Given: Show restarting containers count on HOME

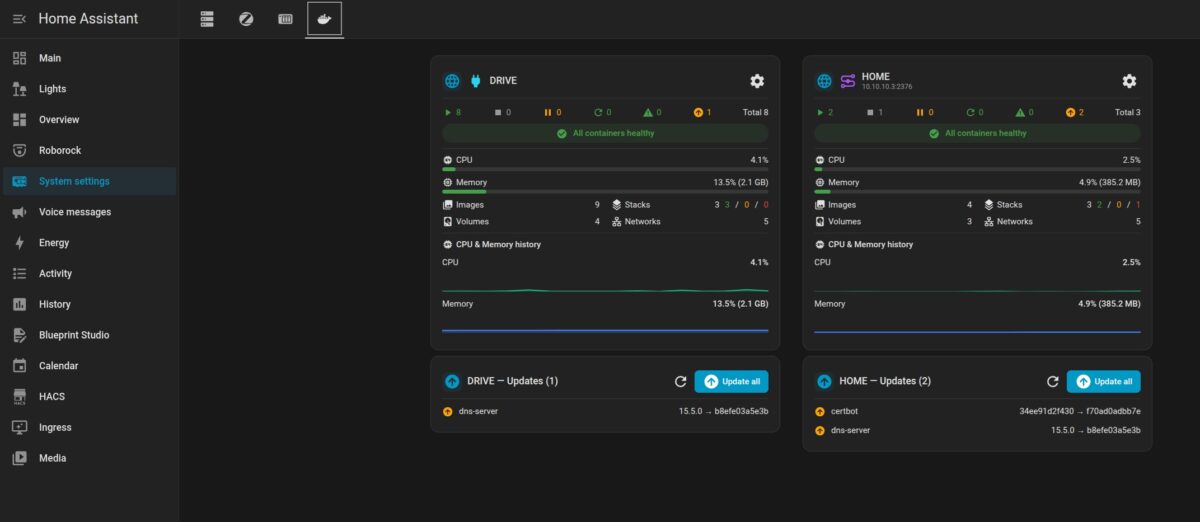Looking at the screenshot, I should (974, 112).
